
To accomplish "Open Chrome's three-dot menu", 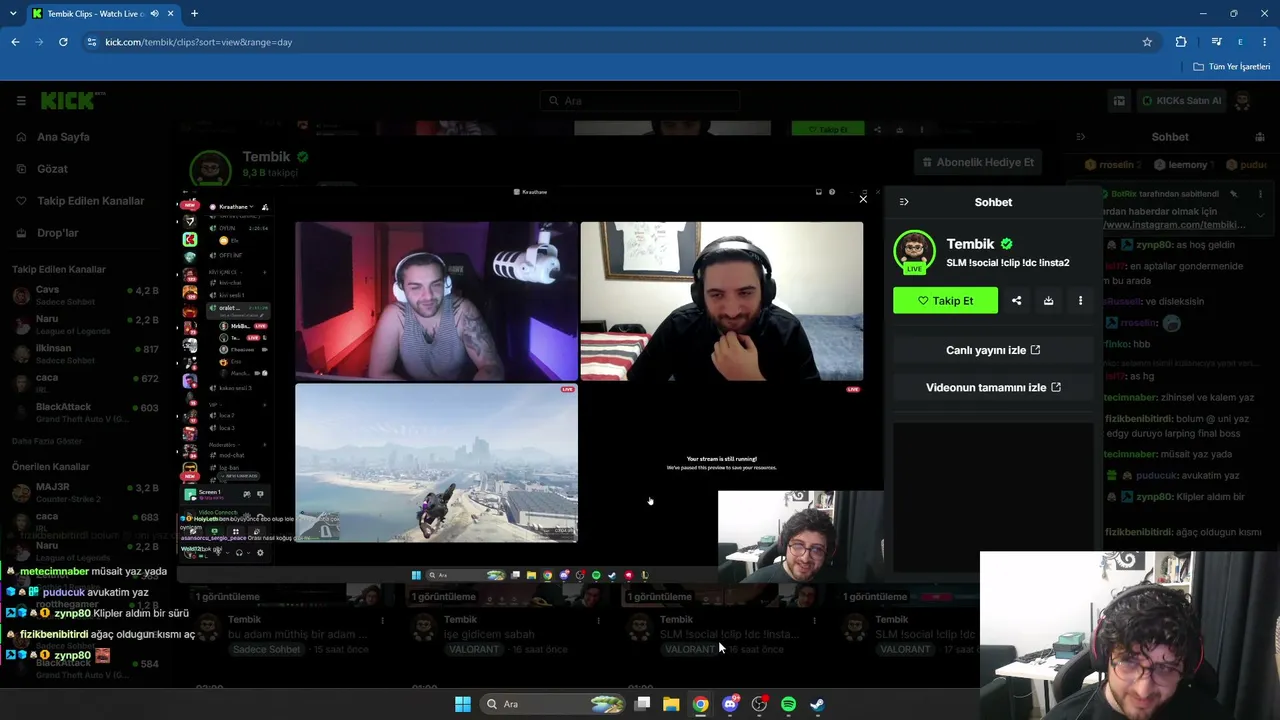I will click(x=1264, y=42).
